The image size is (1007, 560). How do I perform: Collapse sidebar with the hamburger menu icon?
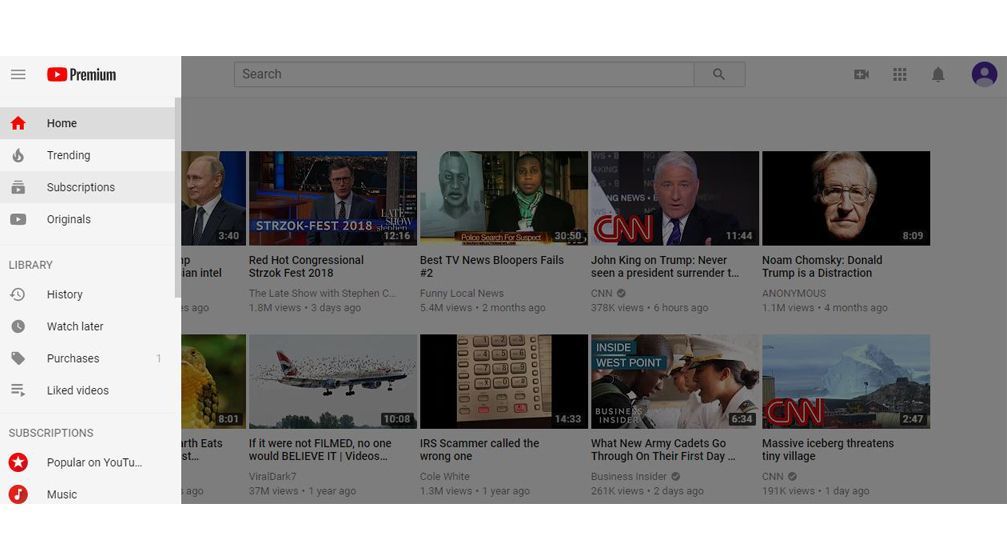pyautogui.click(x=18, y=74)
